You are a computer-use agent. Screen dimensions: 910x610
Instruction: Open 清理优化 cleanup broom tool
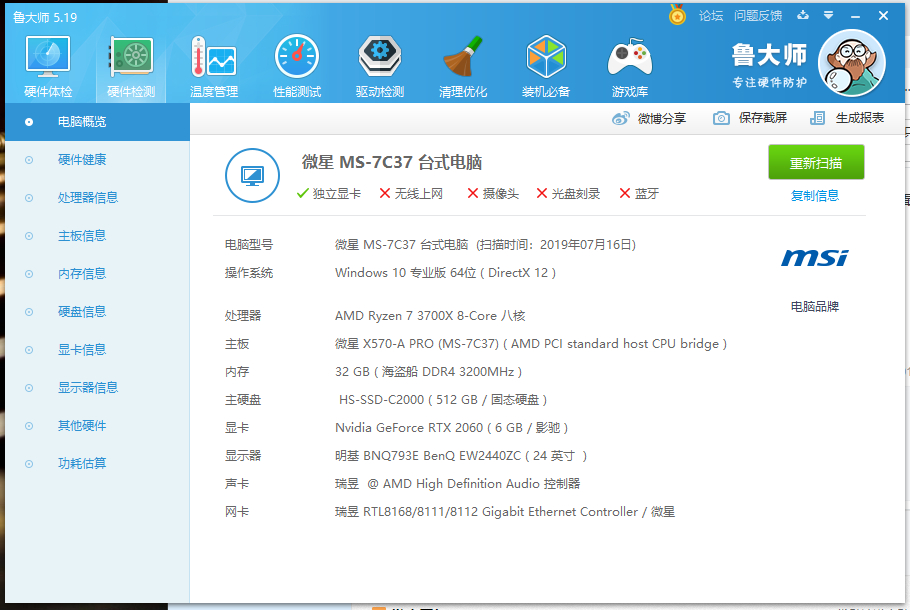coord(463,67)
